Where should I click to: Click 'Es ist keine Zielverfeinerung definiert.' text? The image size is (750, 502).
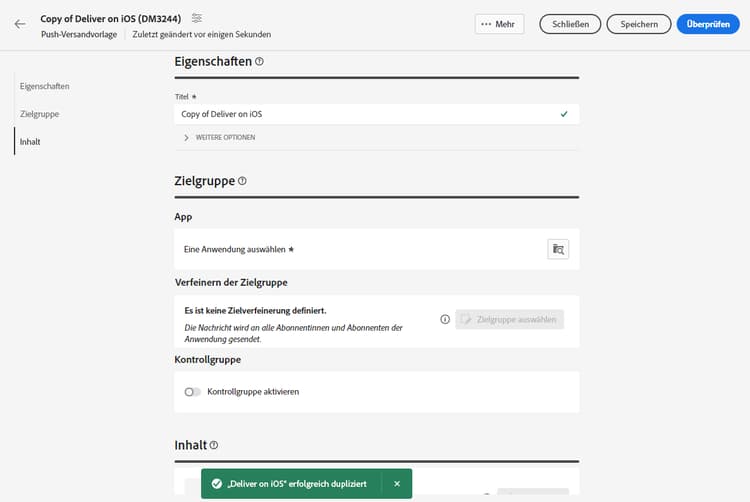[255, 311]
